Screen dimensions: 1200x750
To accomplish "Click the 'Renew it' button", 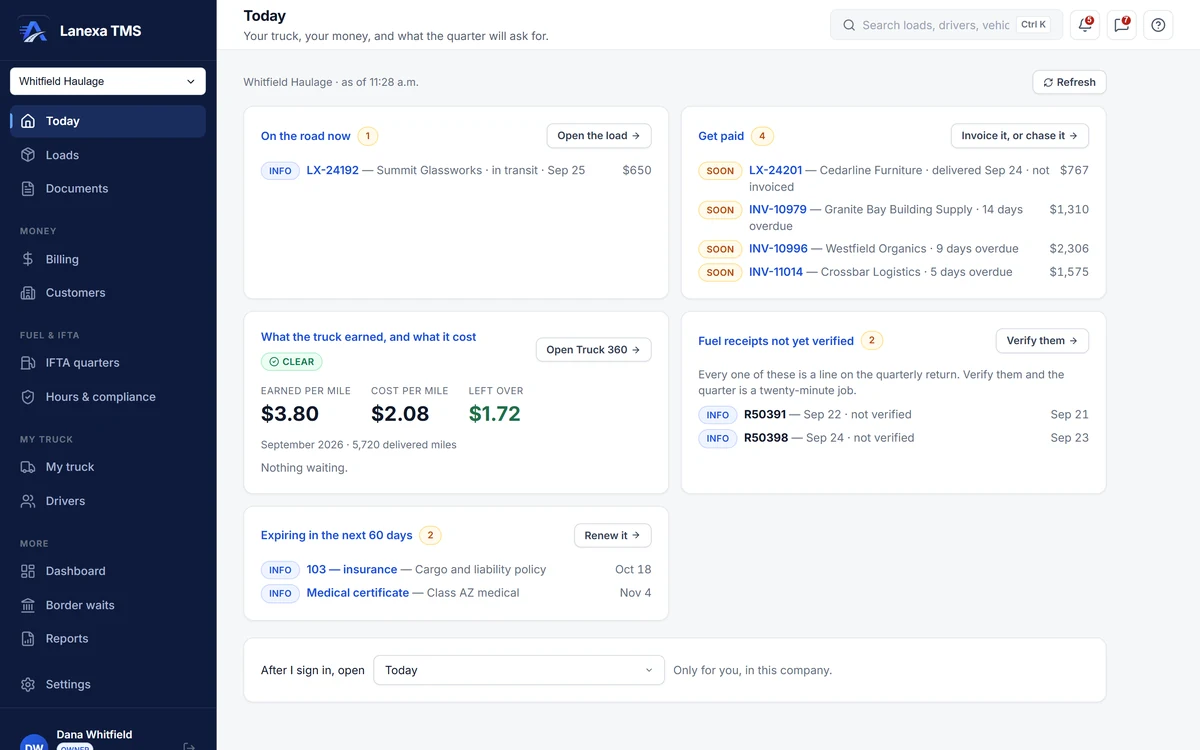I will tap(613, 536).
